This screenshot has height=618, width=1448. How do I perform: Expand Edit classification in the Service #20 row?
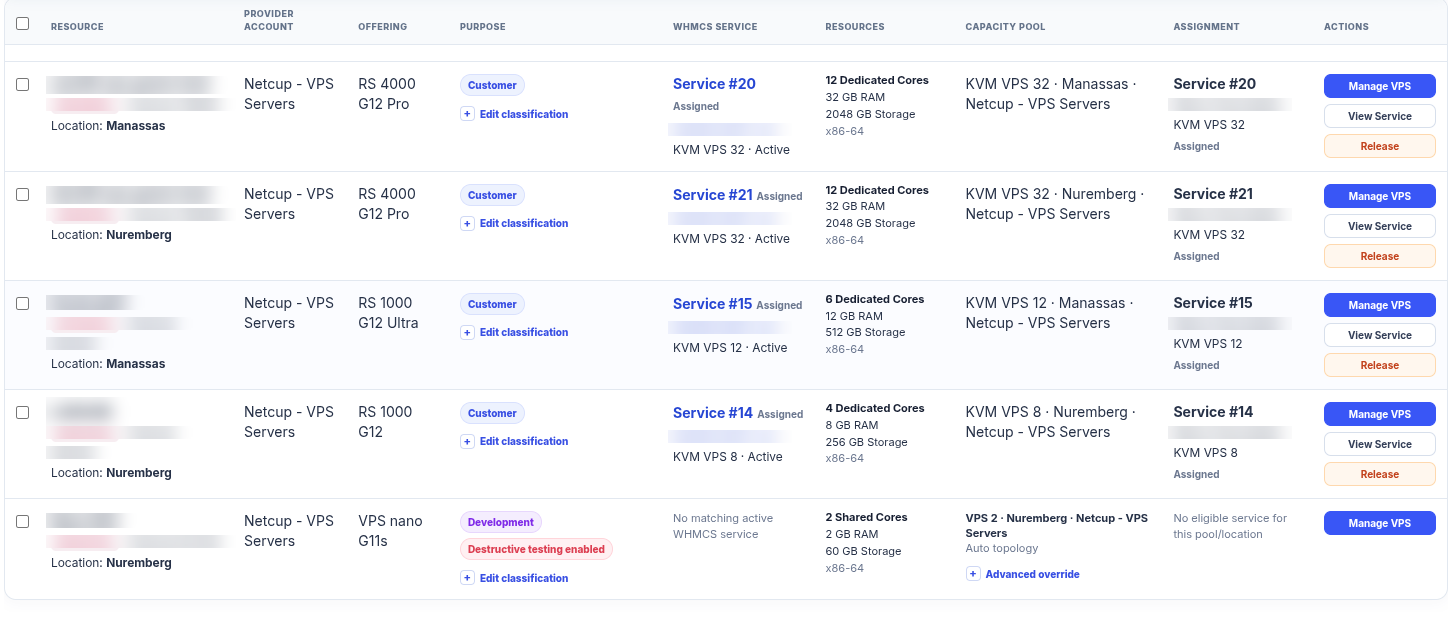pyautogui.click(x=515, y=114)
